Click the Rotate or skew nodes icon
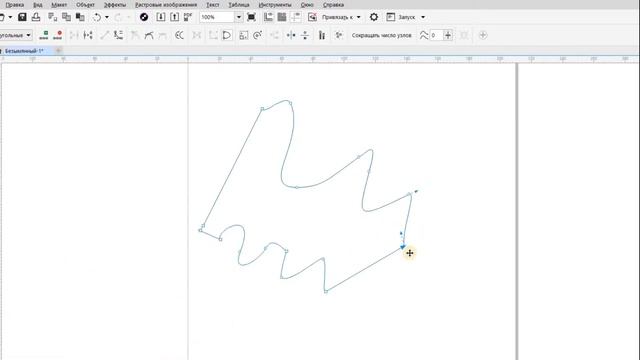The width and height of the screenshot is (640, 360). (x=258, y=35)
